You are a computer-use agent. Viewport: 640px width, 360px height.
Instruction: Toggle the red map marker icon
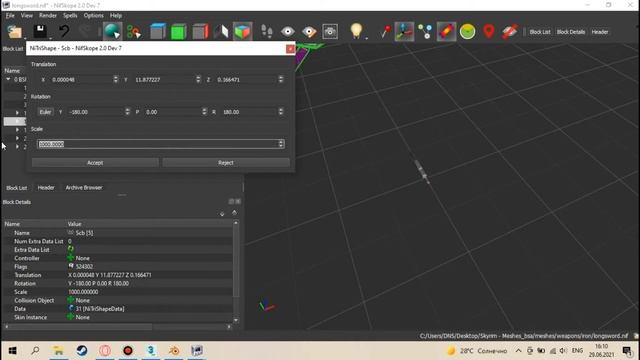click(489, 31)
